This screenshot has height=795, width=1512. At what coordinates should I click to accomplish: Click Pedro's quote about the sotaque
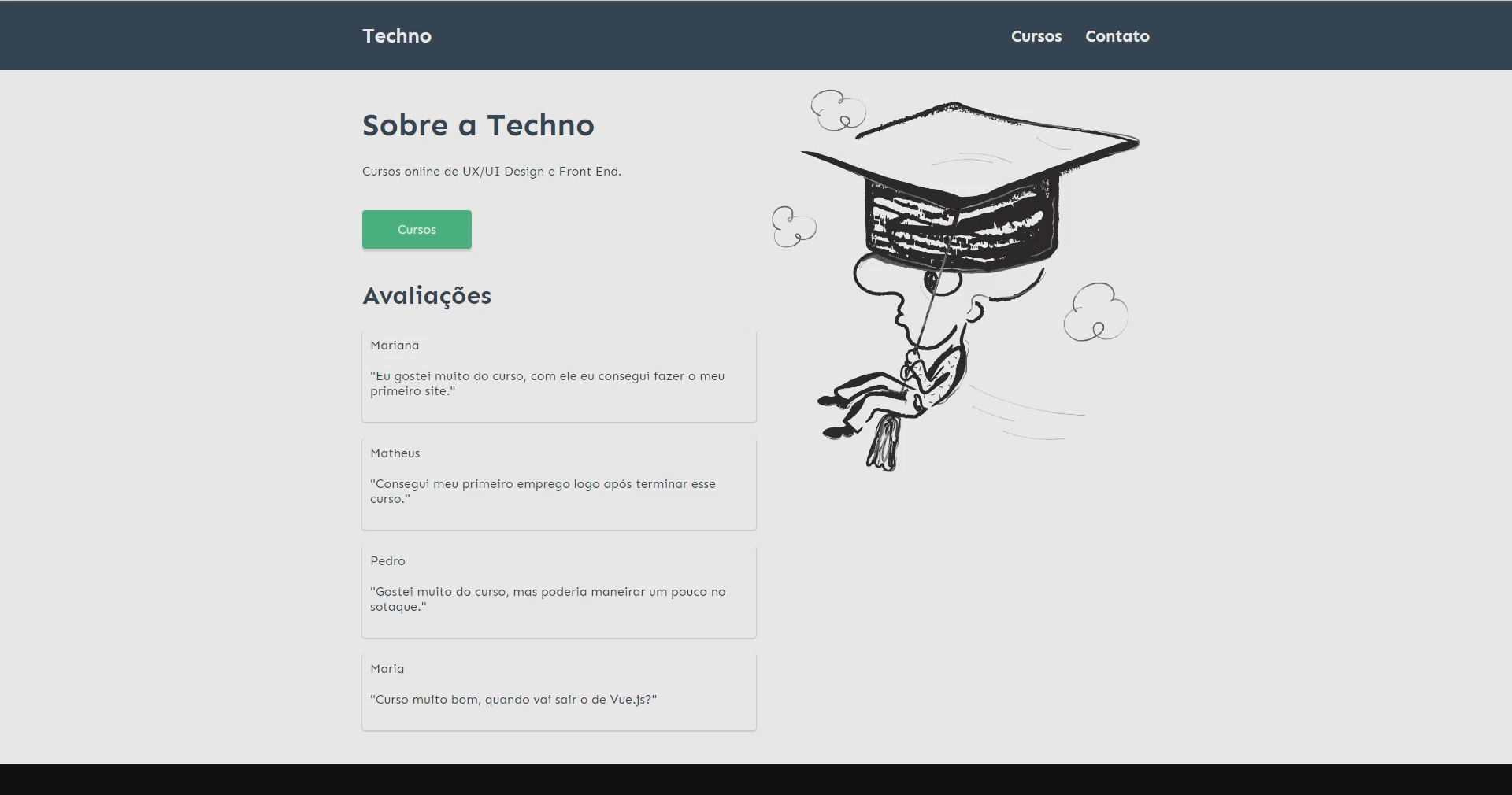click(x=548, y=599)
